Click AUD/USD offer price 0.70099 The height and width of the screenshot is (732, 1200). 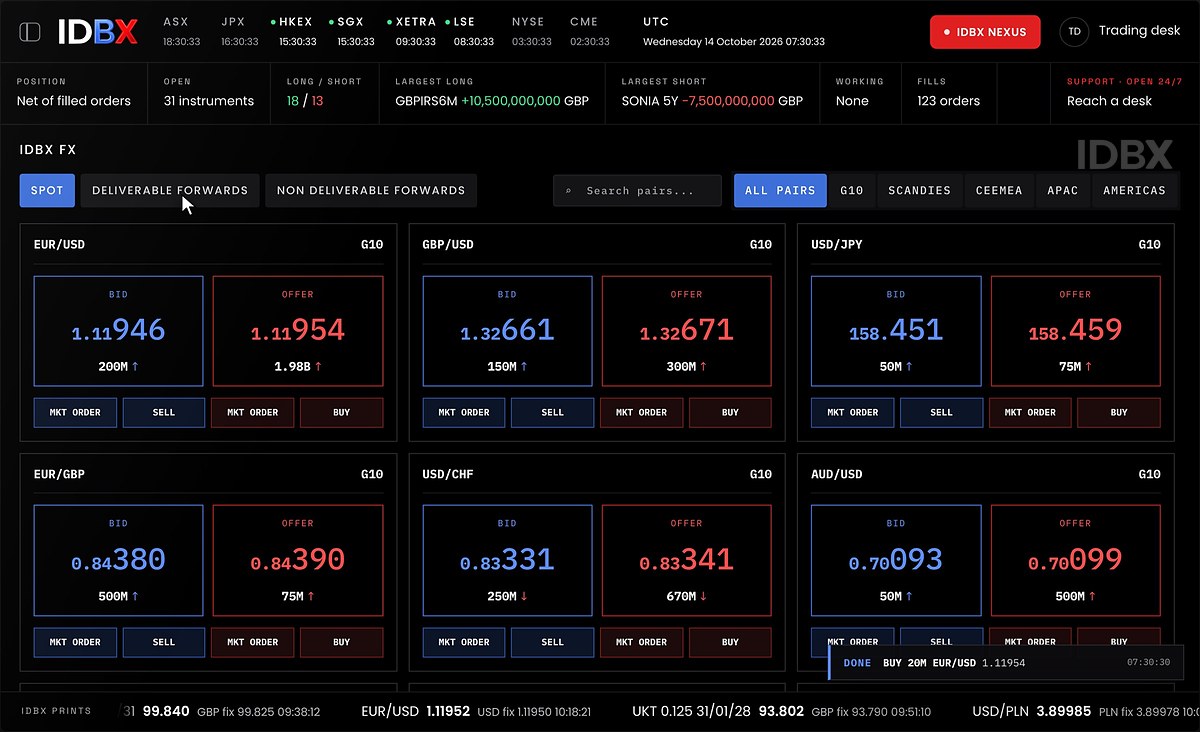[x=1075, y=561]
